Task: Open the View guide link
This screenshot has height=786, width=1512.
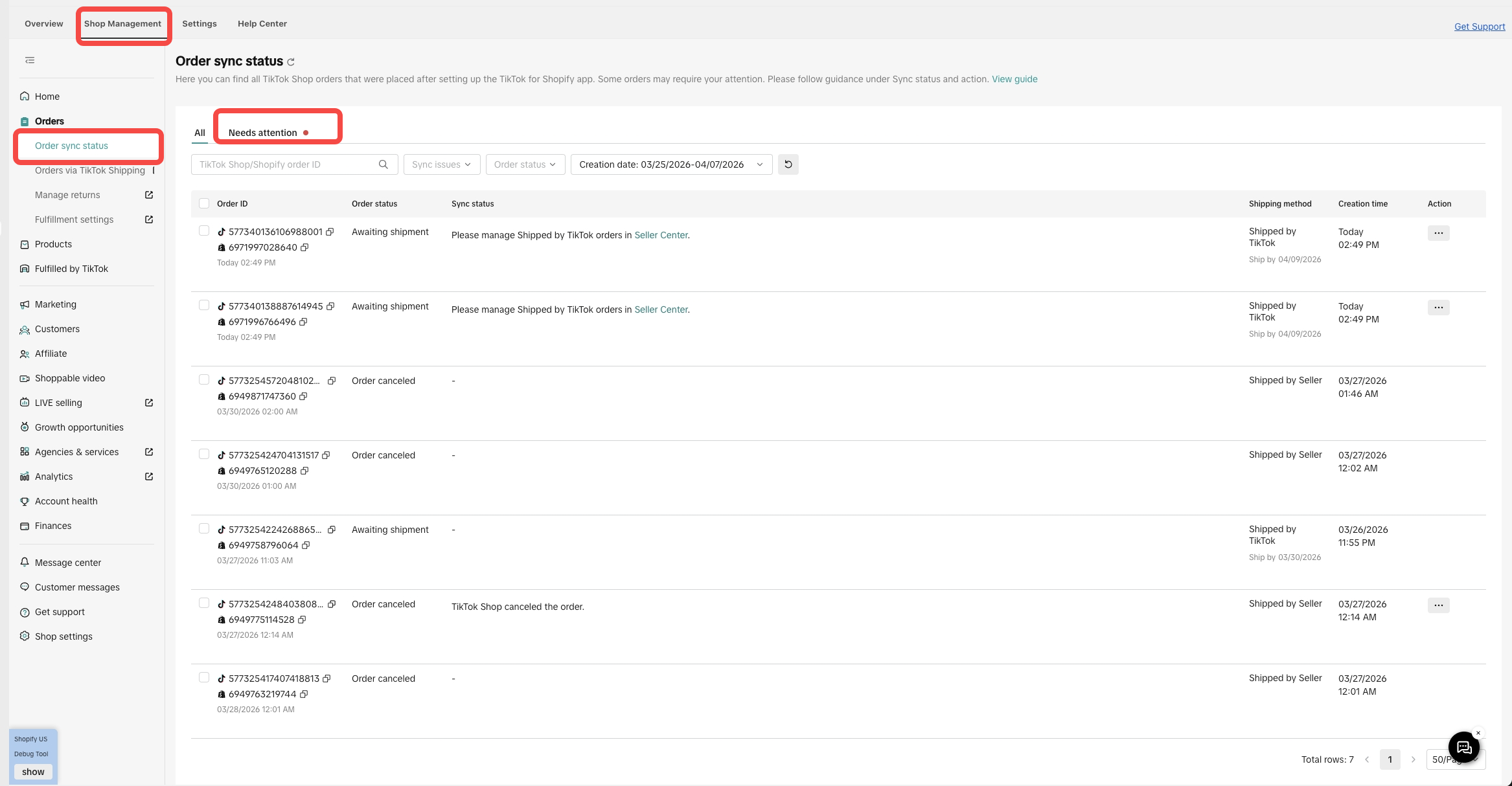Action: tap(1014, 79)
